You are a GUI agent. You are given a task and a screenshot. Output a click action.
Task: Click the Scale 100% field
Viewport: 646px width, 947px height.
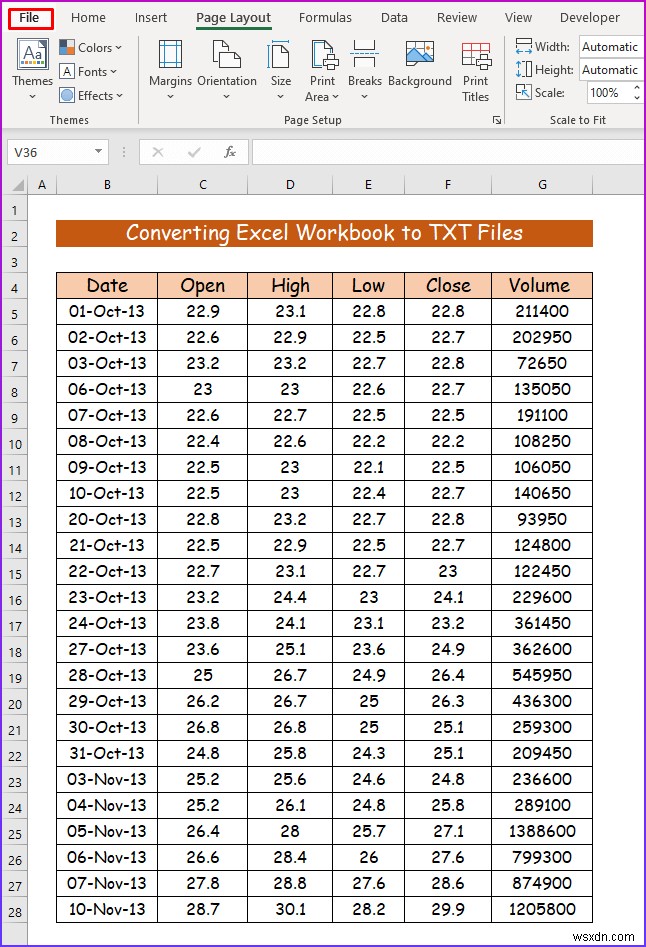pos(608,92)
